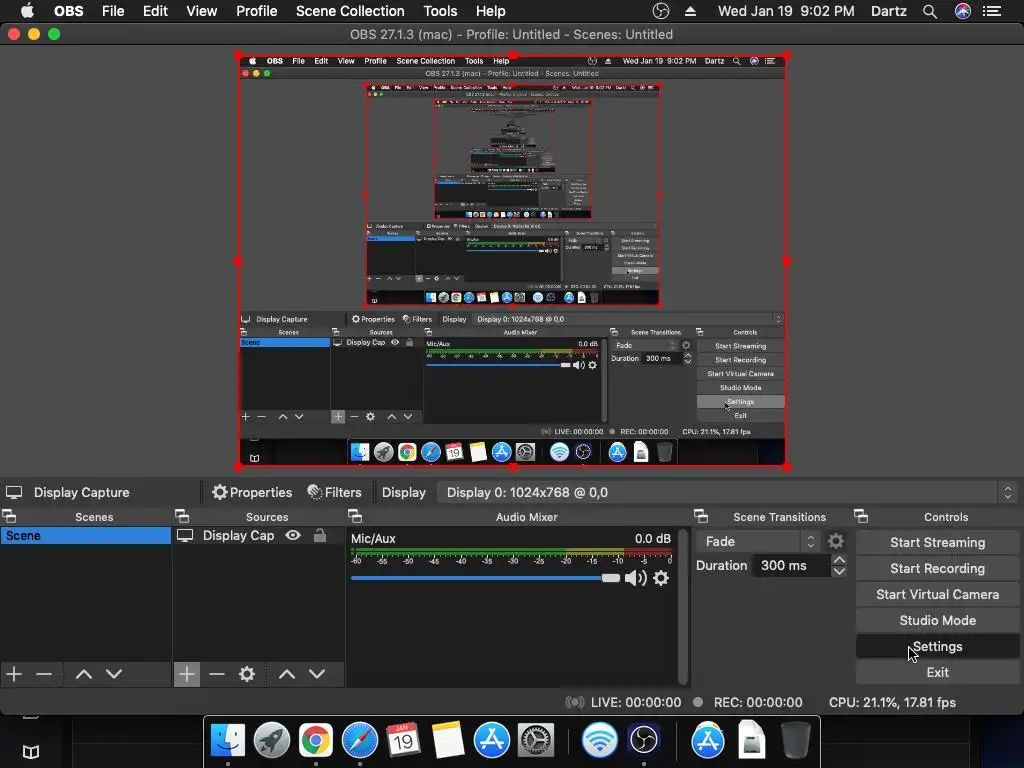Mute Mic/Aux with speaker icon
This screenshot has height=768, width=1024.
635,578
